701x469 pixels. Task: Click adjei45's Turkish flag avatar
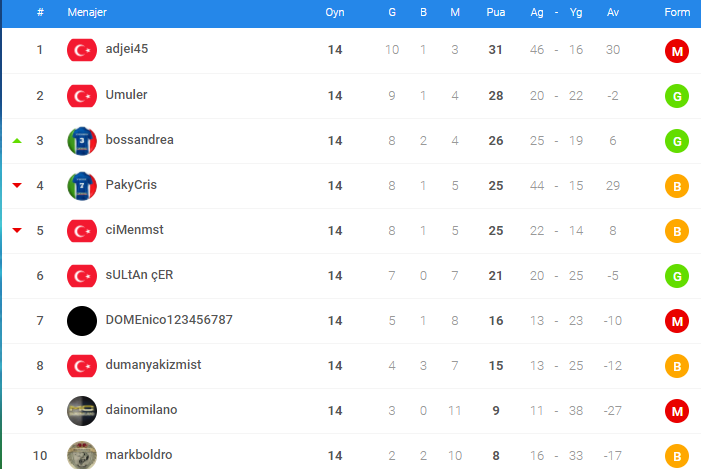point(82,50)
